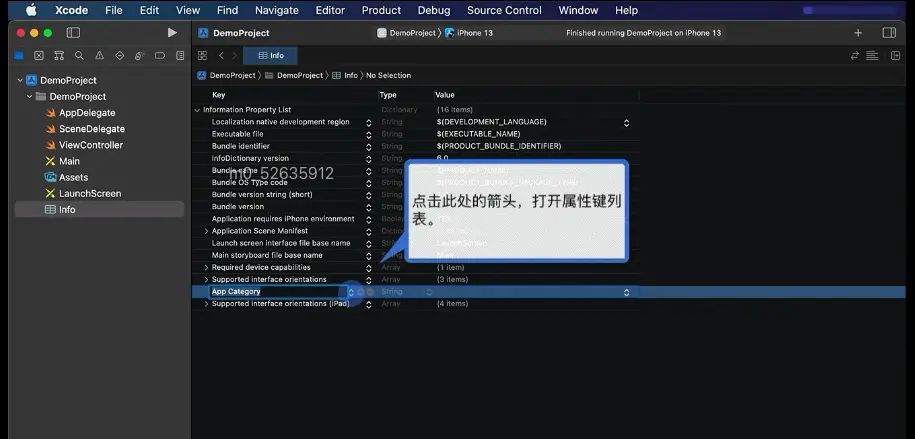Open the Assets catalog
This screenshot has height=439, width=915.
(73, 177)
